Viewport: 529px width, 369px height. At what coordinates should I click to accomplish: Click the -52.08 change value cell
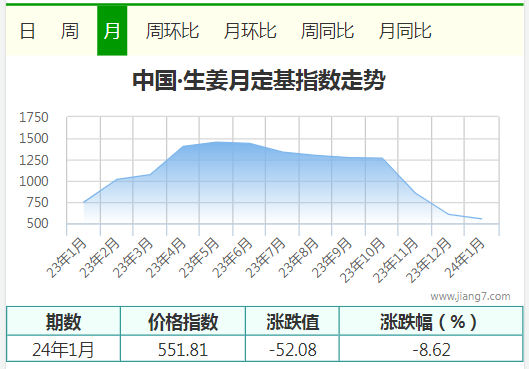[292, 349]
